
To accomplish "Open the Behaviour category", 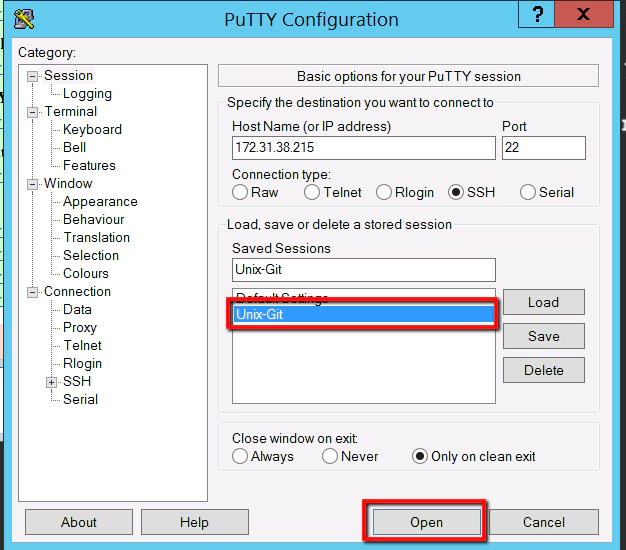I will [x=93, y=220].
